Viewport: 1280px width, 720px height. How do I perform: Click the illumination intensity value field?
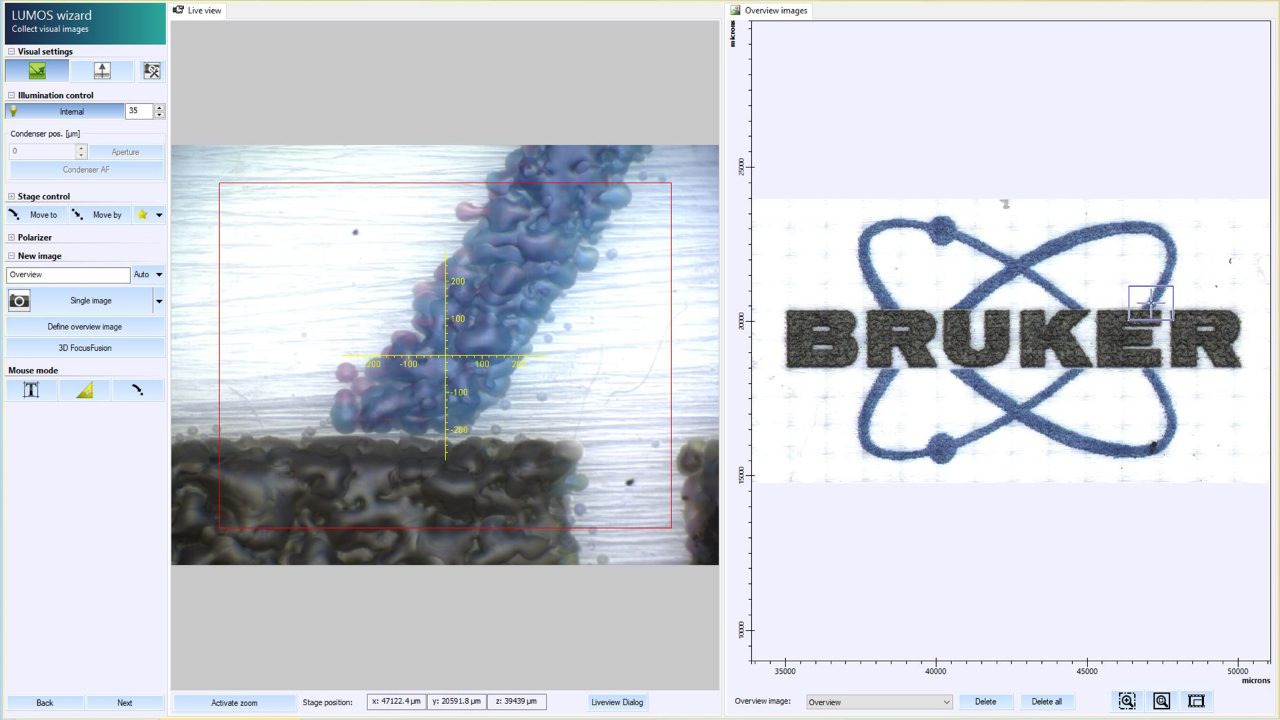139,111
